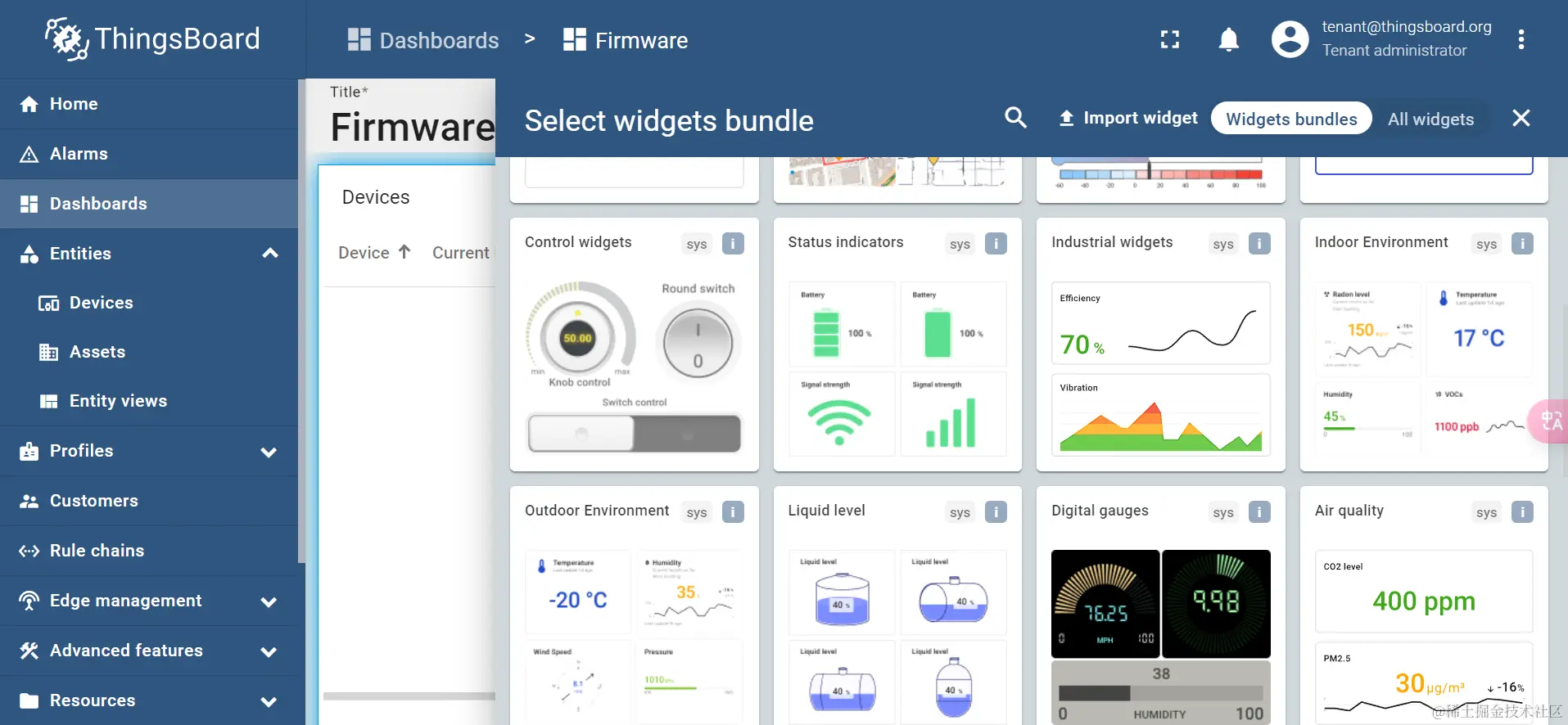1568x725 pixels.
Task: Sort by Device column arrow
Action: tap(404, 252)
